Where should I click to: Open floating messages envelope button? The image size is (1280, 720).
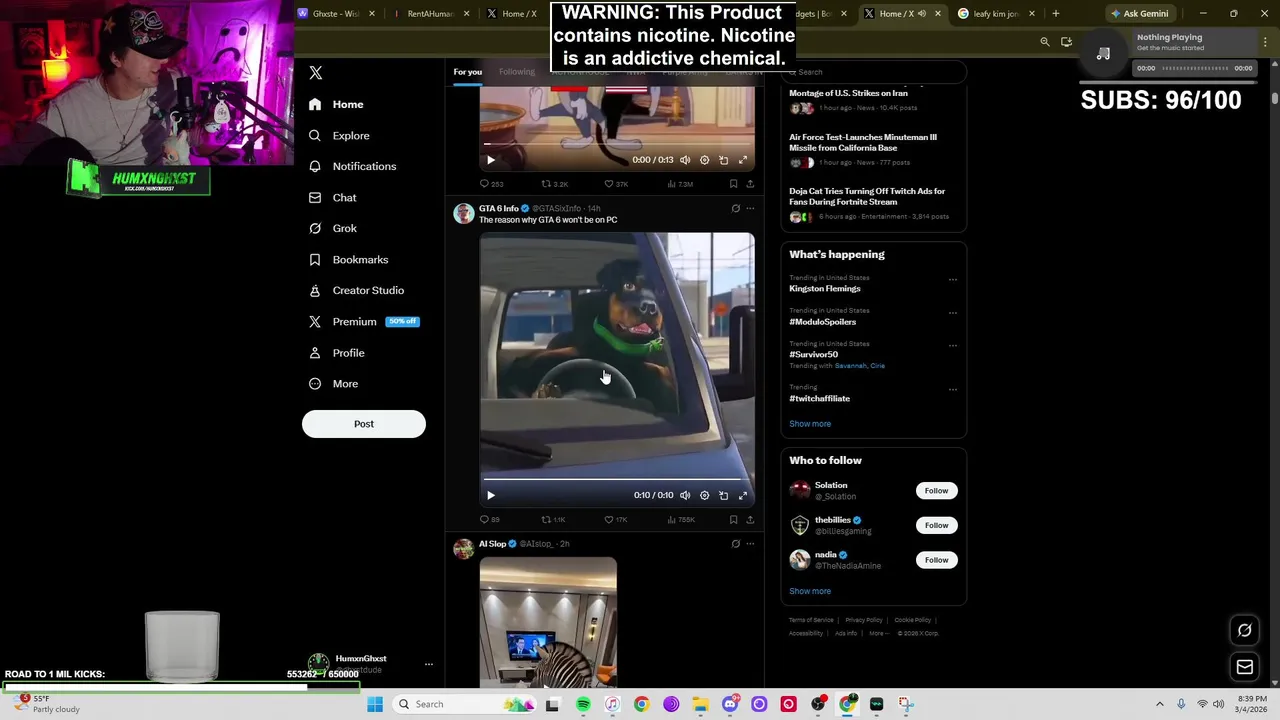(x=1245, y=667)
